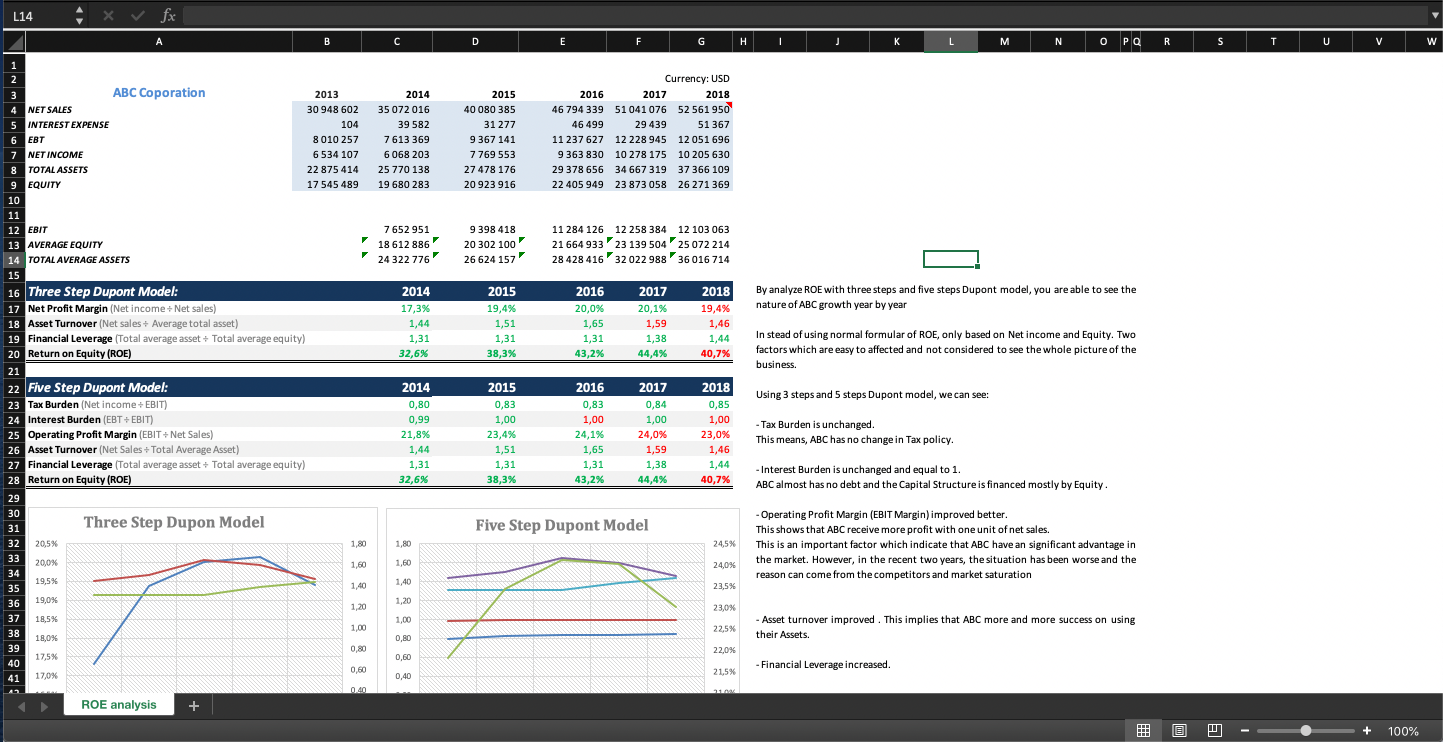
Task: Click the Financial Leverage increased comment text
Action: [823, 665]
